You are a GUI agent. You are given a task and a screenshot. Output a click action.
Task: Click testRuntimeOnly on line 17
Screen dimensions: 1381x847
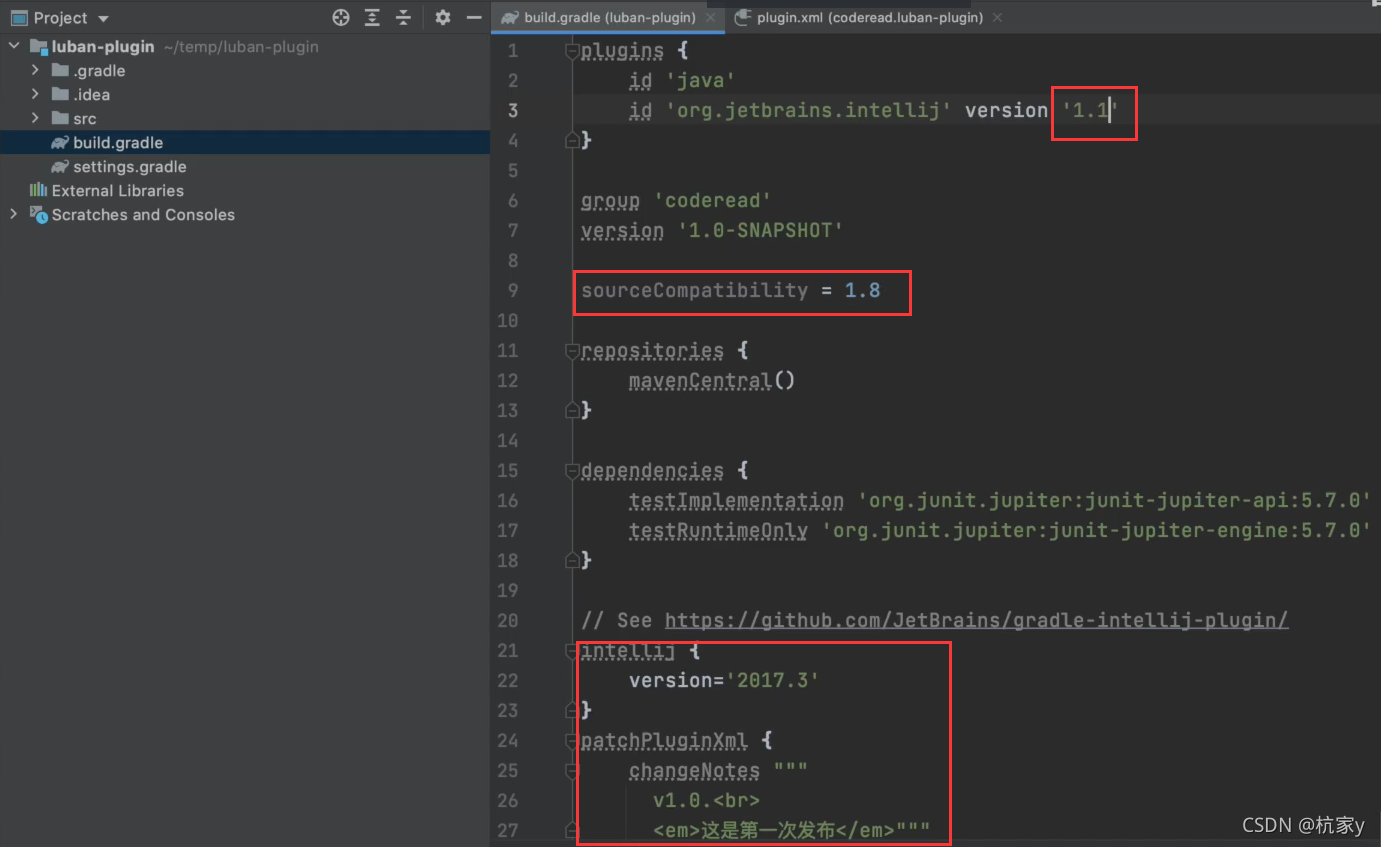click(x=718, y=530)
